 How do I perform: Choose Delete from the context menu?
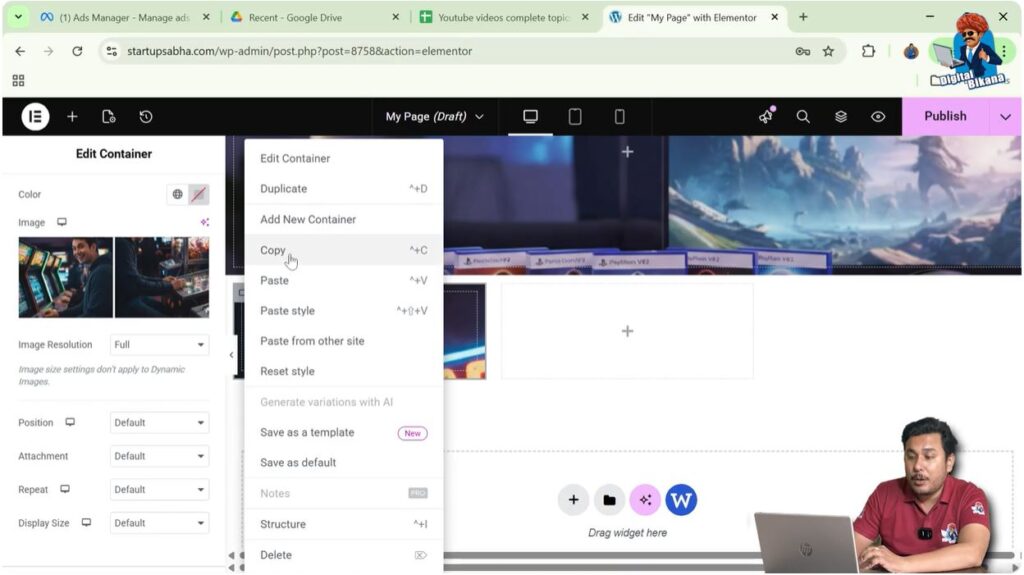click(344, 555)
